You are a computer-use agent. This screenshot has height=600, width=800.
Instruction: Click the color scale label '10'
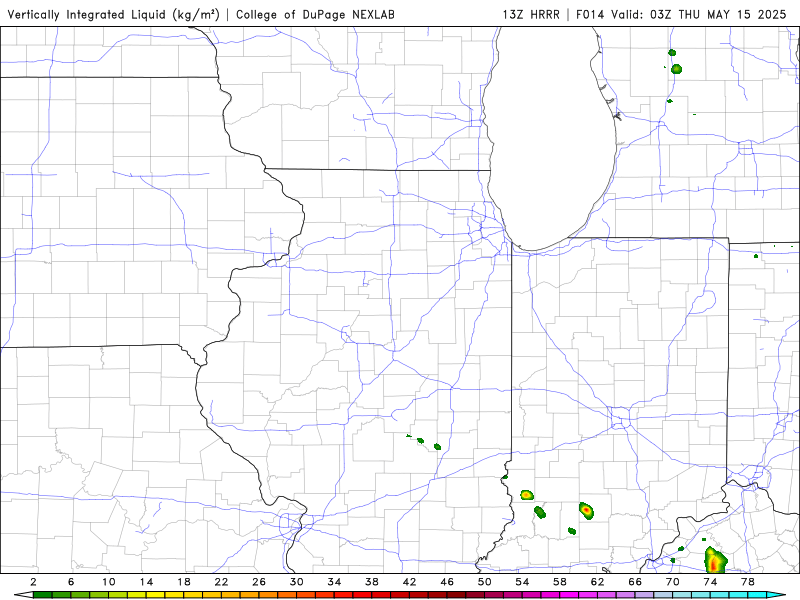tap(109, 582)
